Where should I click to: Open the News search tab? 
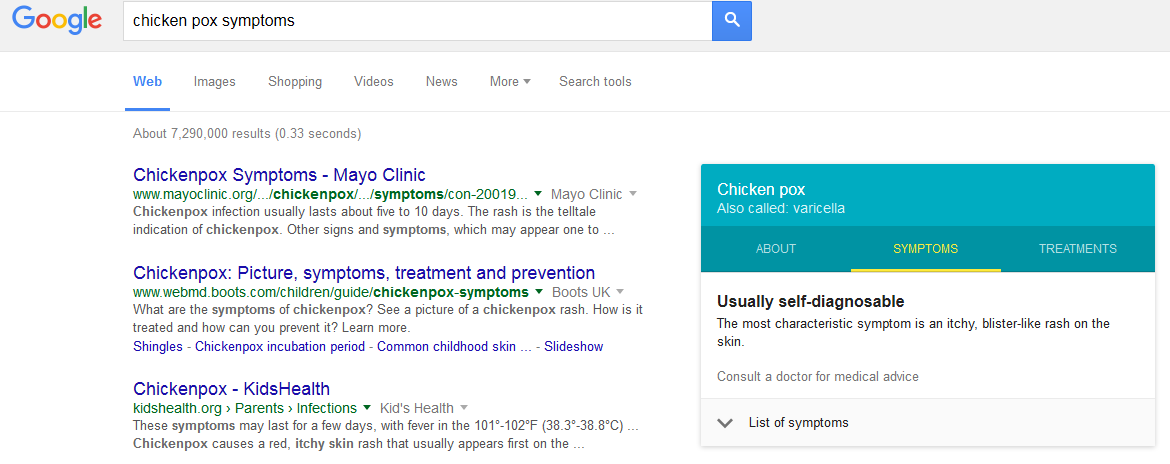tap(441, 82)
